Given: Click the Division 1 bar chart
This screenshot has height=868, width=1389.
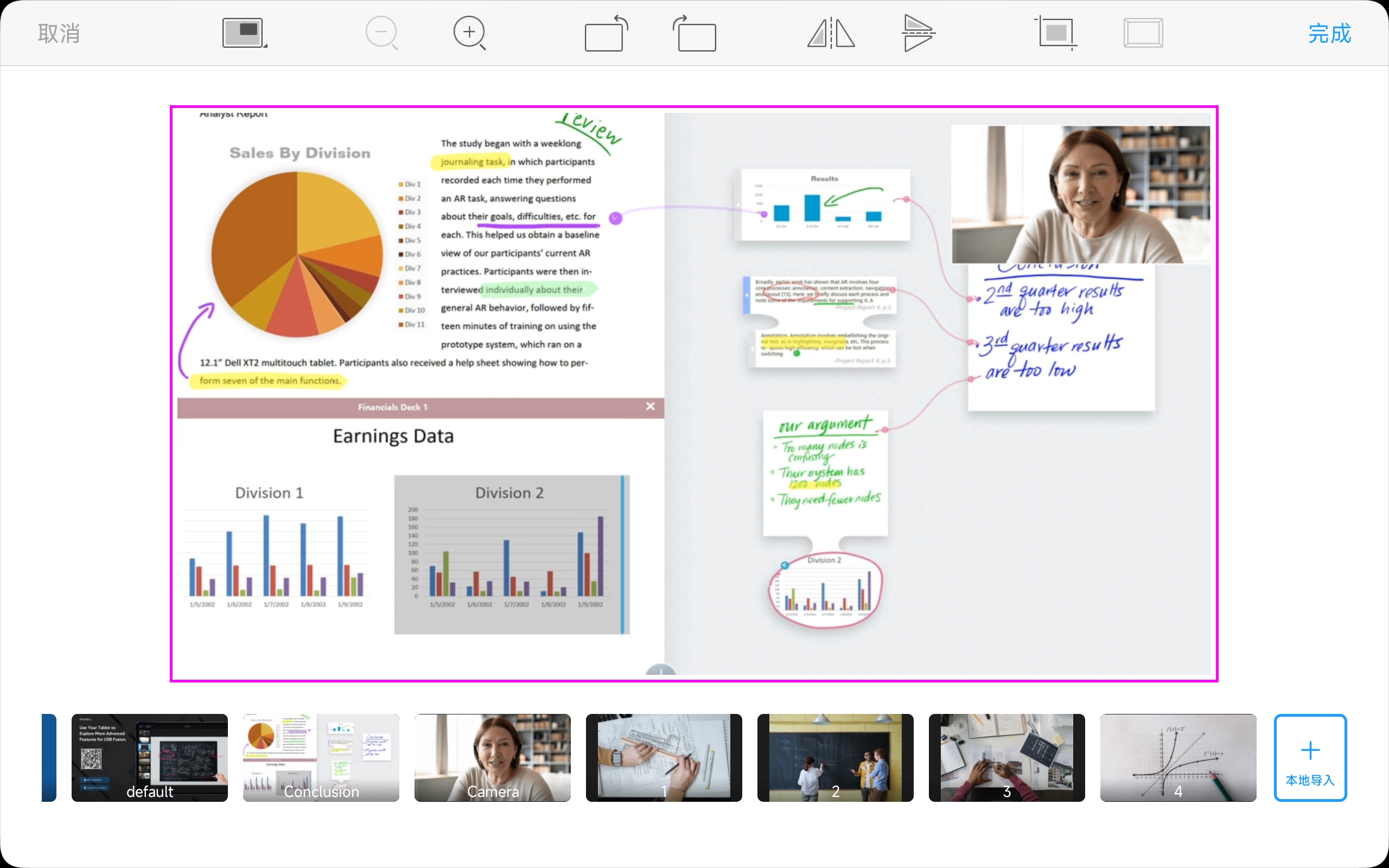Looking at the screenshot, I should point(276,548).
